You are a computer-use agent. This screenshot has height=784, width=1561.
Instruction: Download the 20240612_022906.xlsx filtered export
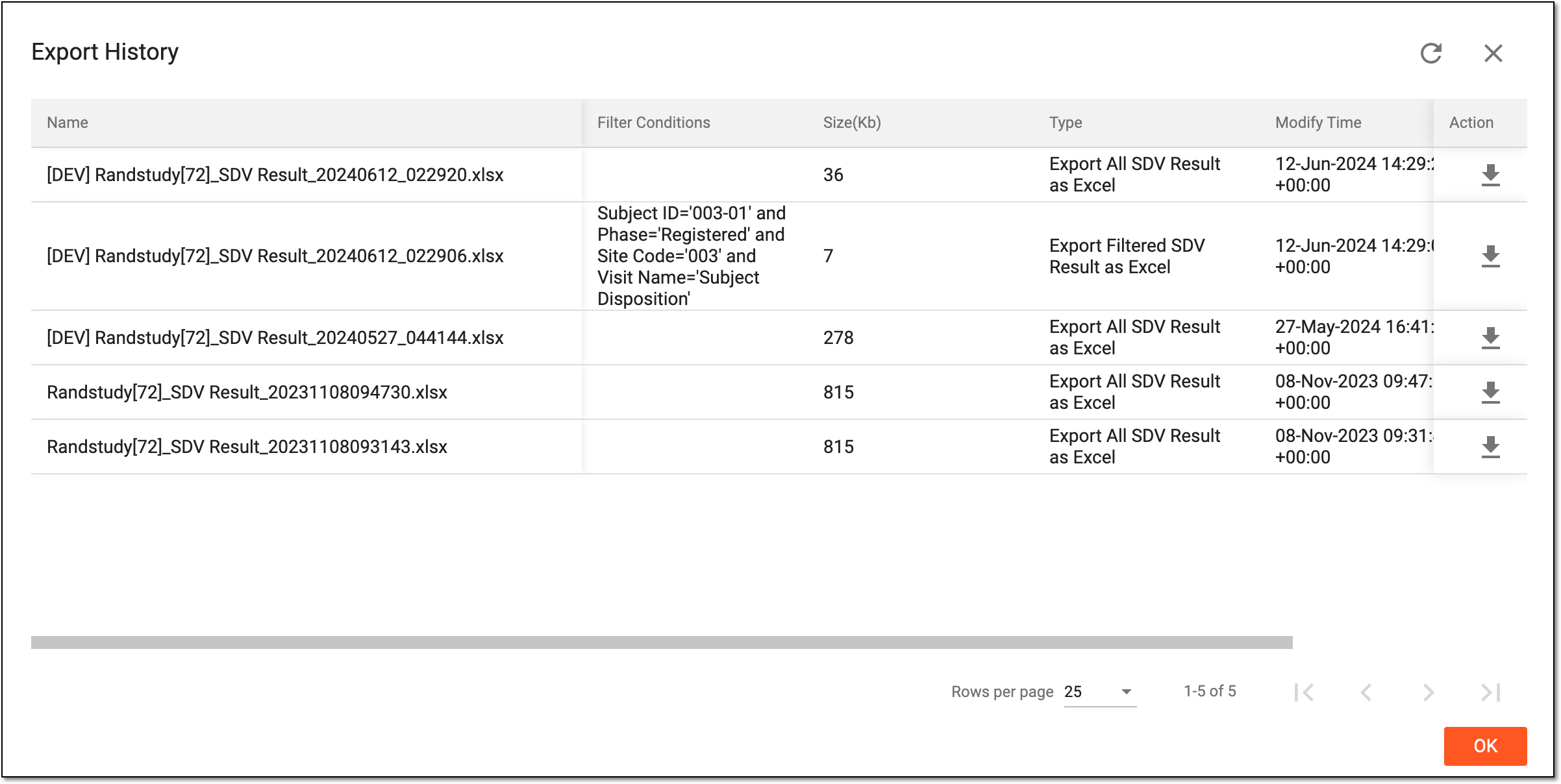pos(1491,256)
